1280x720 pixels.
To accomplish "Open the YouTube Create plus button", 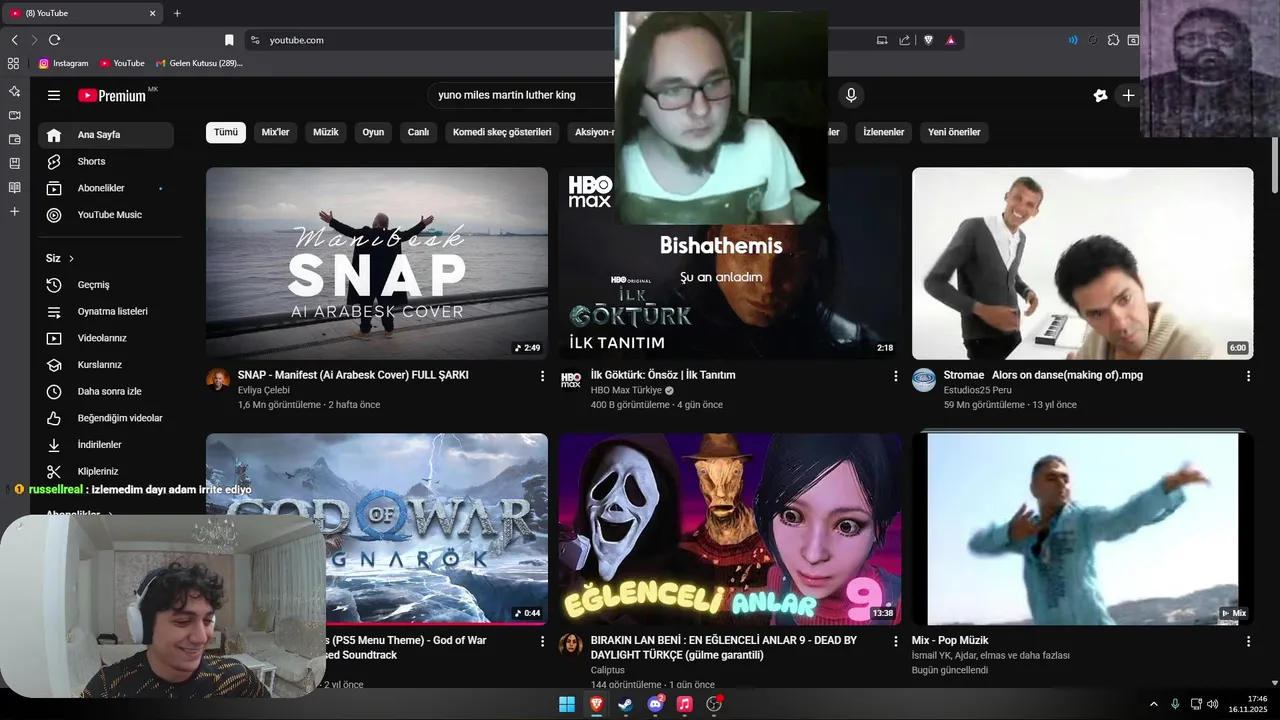I will [1128, 95].
